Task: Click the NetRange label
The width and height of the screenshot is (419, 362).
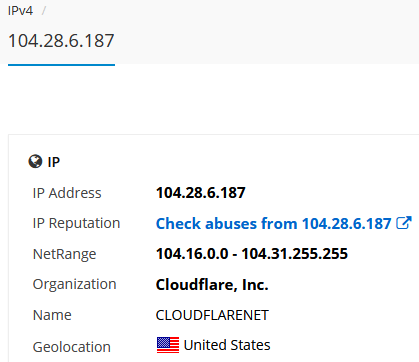Action: (x=65, y=254)
